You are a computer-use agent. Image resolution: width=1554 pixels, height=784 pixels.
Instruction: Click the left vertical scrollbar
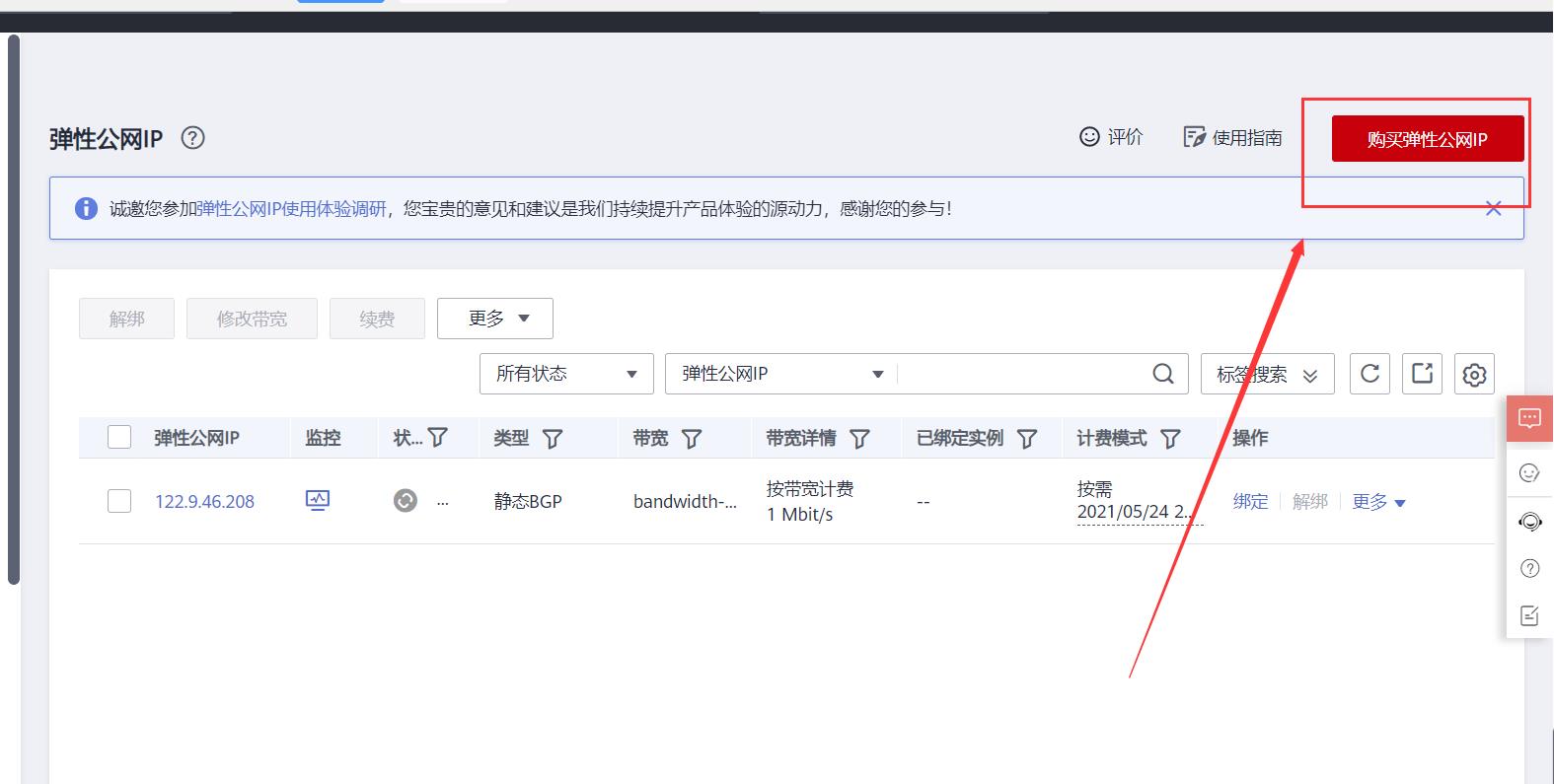point(14,310)
